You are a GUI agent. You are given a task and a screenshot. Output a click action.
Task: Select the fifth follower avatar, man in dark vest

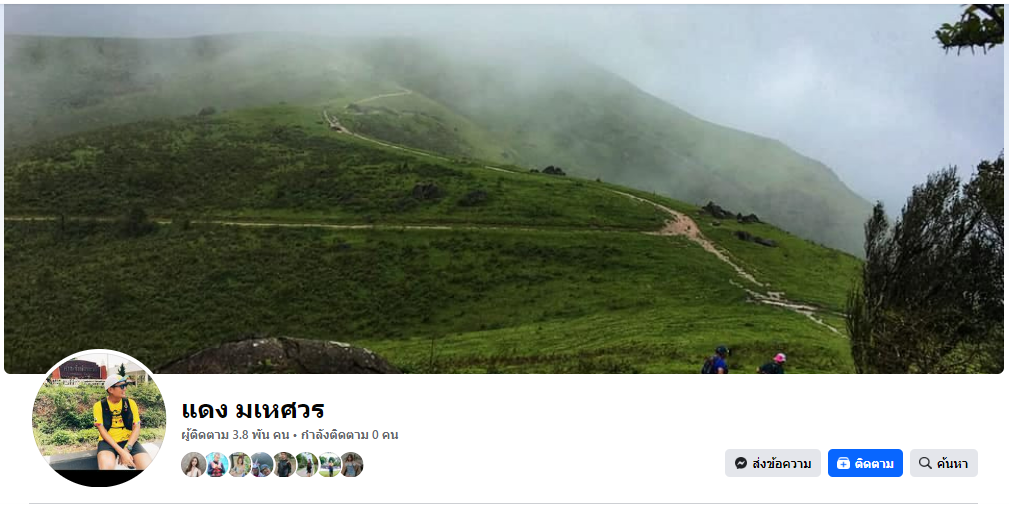pos(284,465)
